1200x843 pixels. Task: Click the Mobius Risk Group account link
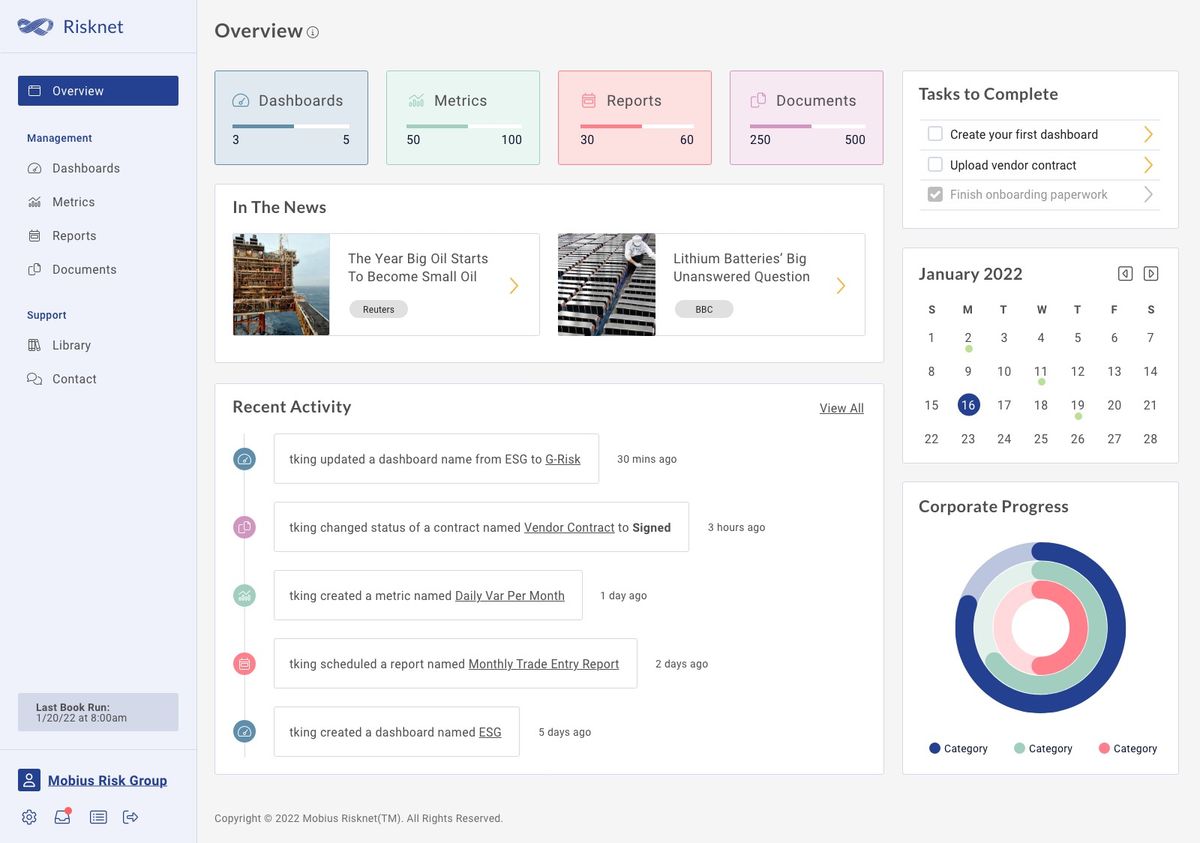coord(108,779)
